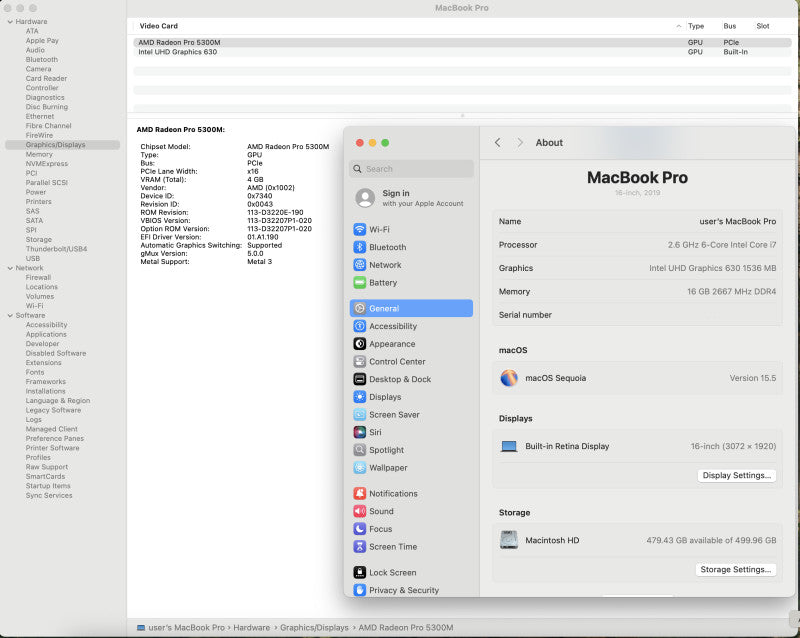Viewport: 800px width, 638px height.
Task: Select AMD Radeon Pro 5300M row
Action: pos(462,42)
